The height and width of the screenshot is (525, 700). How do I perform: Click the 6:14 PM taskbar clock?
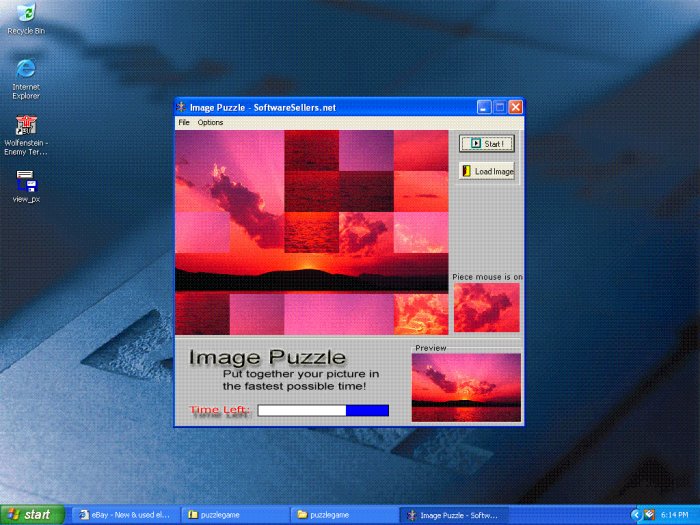(x=674, y=515)
